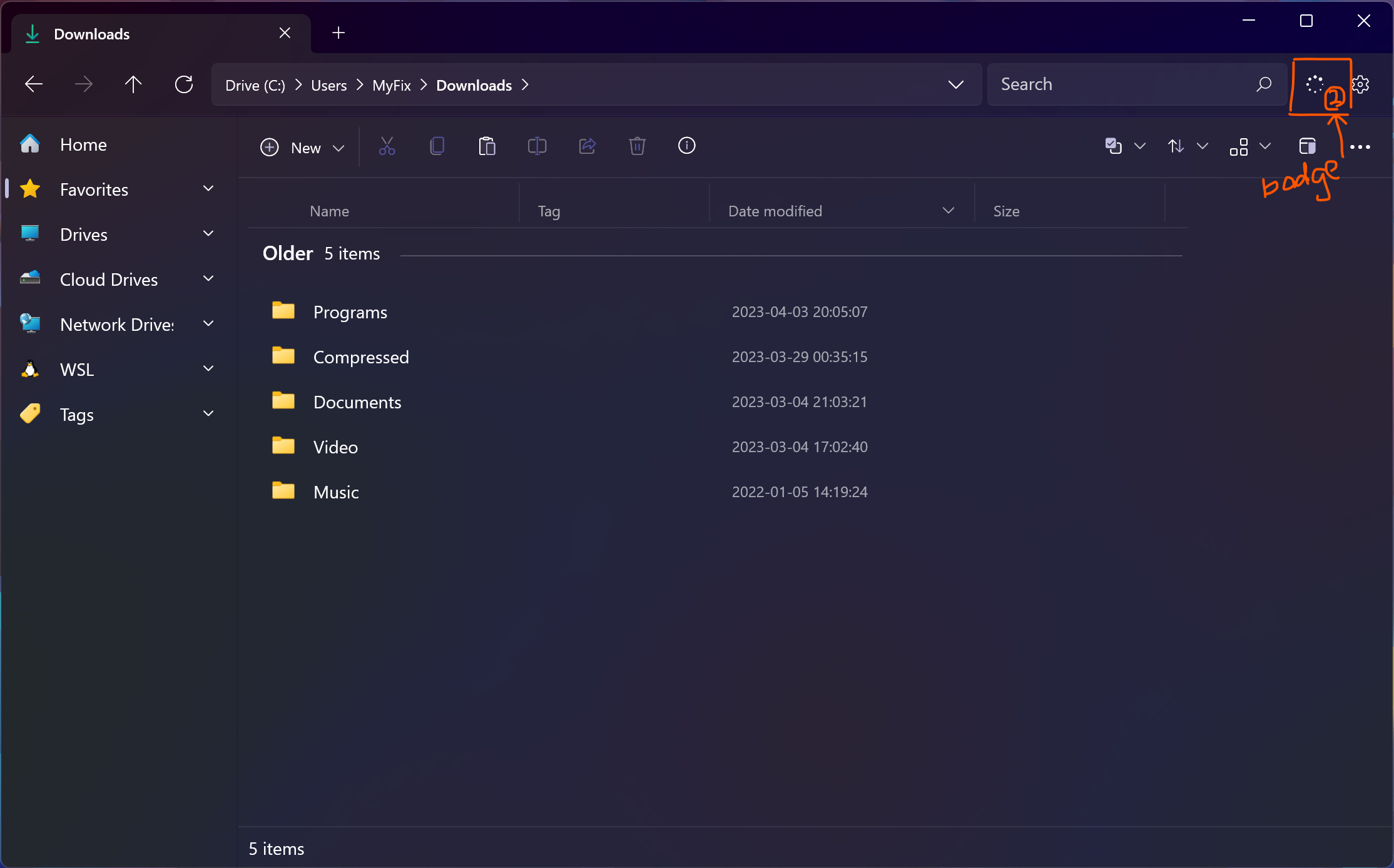Open the more options ellipsis menu
Viewport: 1394px width, 868px height.
[1360, 146]
